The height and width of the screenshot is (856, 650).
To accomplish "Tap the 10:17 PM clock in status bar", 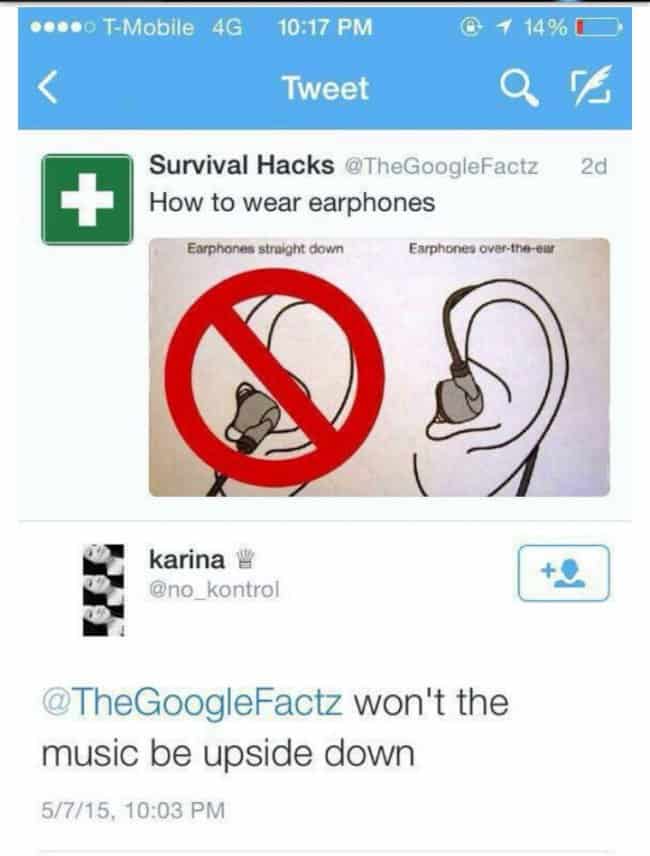I will (325, 27).
